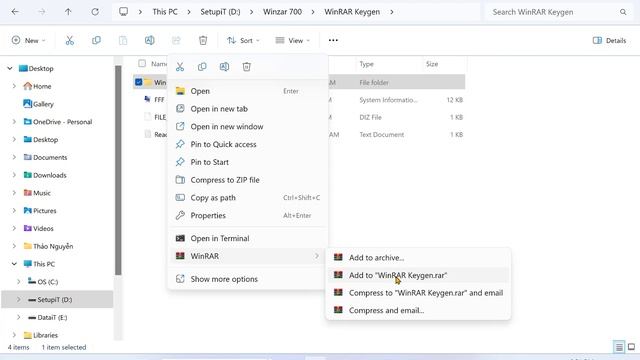Image resolution: width=640 pixels, height=360 pixels.
Task: Toggle the select-all checkbox beside Name header
Action: click(x=142, y=63)
